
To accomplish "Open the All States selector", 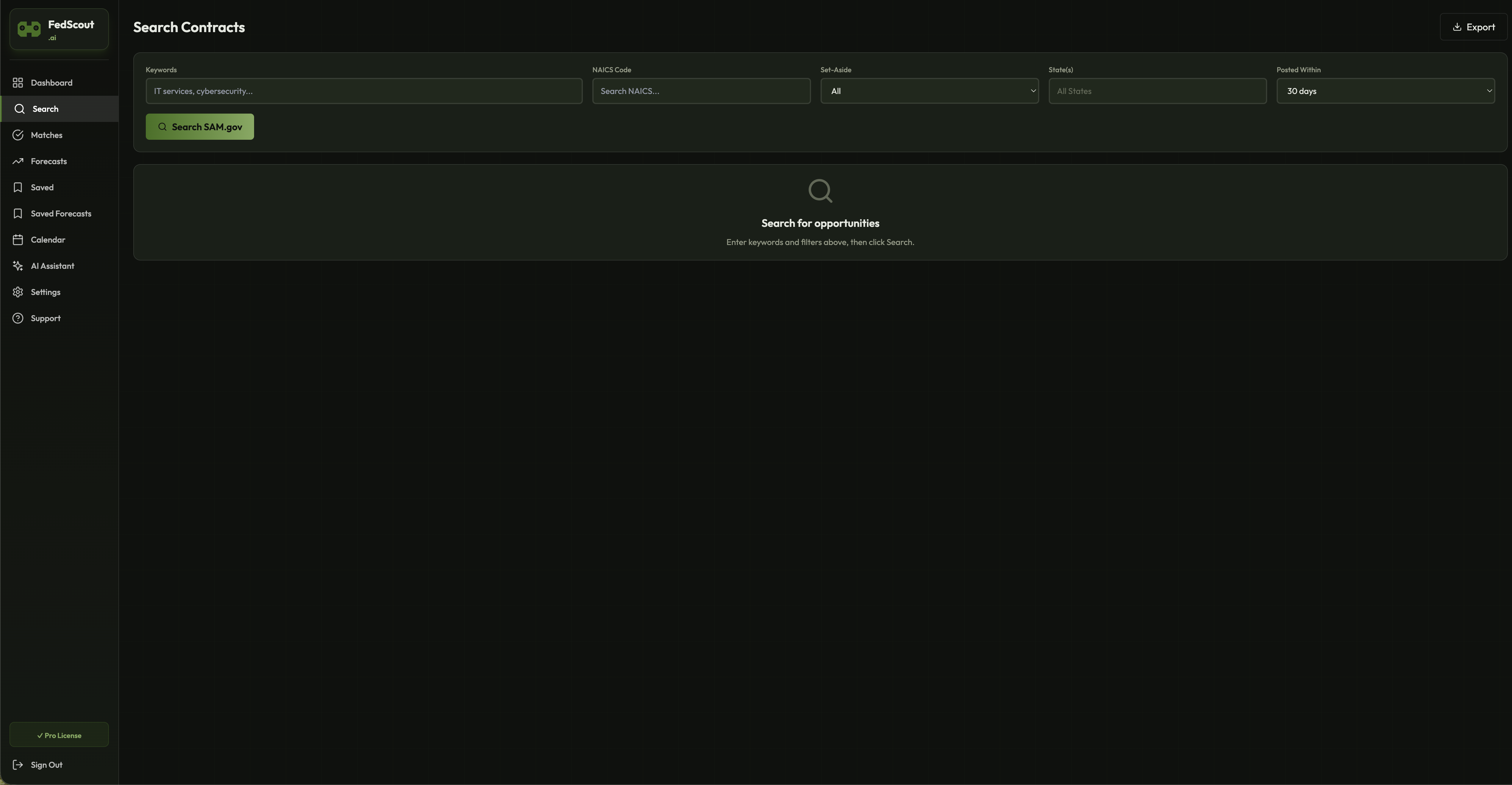I will 1157,91.
